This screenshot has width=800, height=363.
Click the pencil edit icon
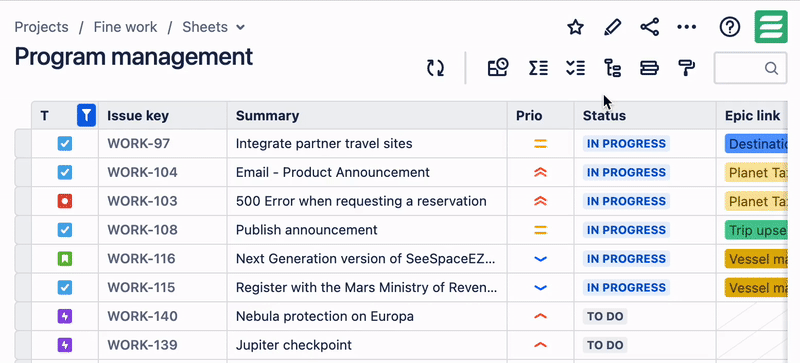(x=612, y=27)
